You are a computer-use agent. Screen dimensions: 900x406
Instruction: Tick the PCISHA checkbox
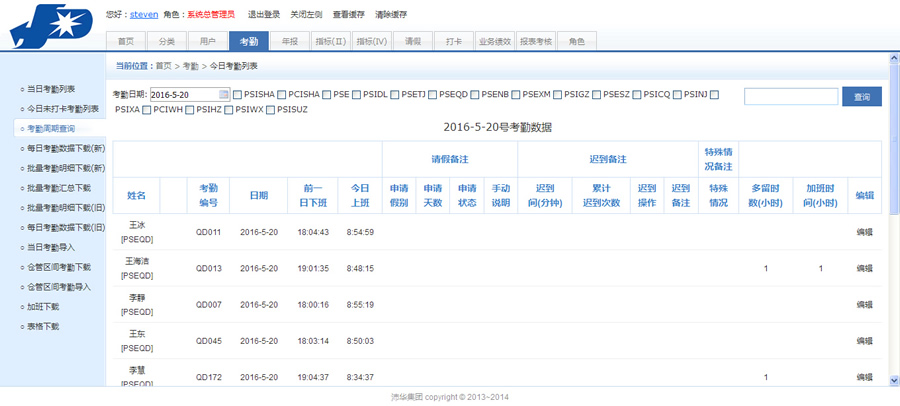coord(282,95)
